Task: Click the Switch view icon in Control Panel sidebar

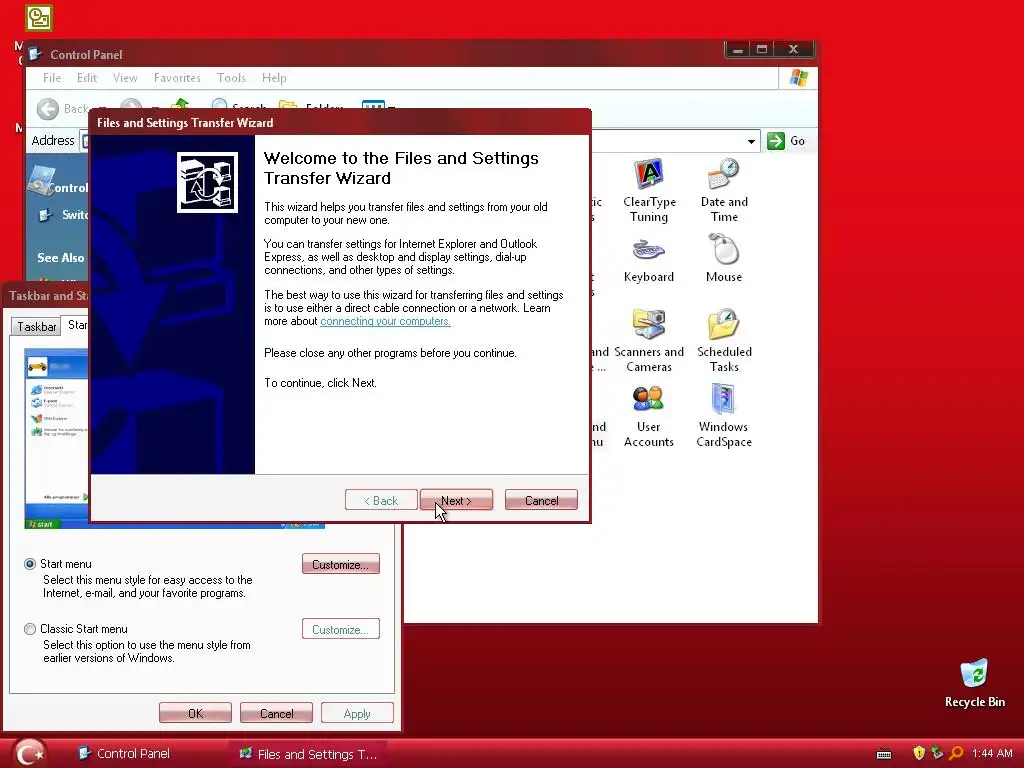Action: tap(45, 215)
